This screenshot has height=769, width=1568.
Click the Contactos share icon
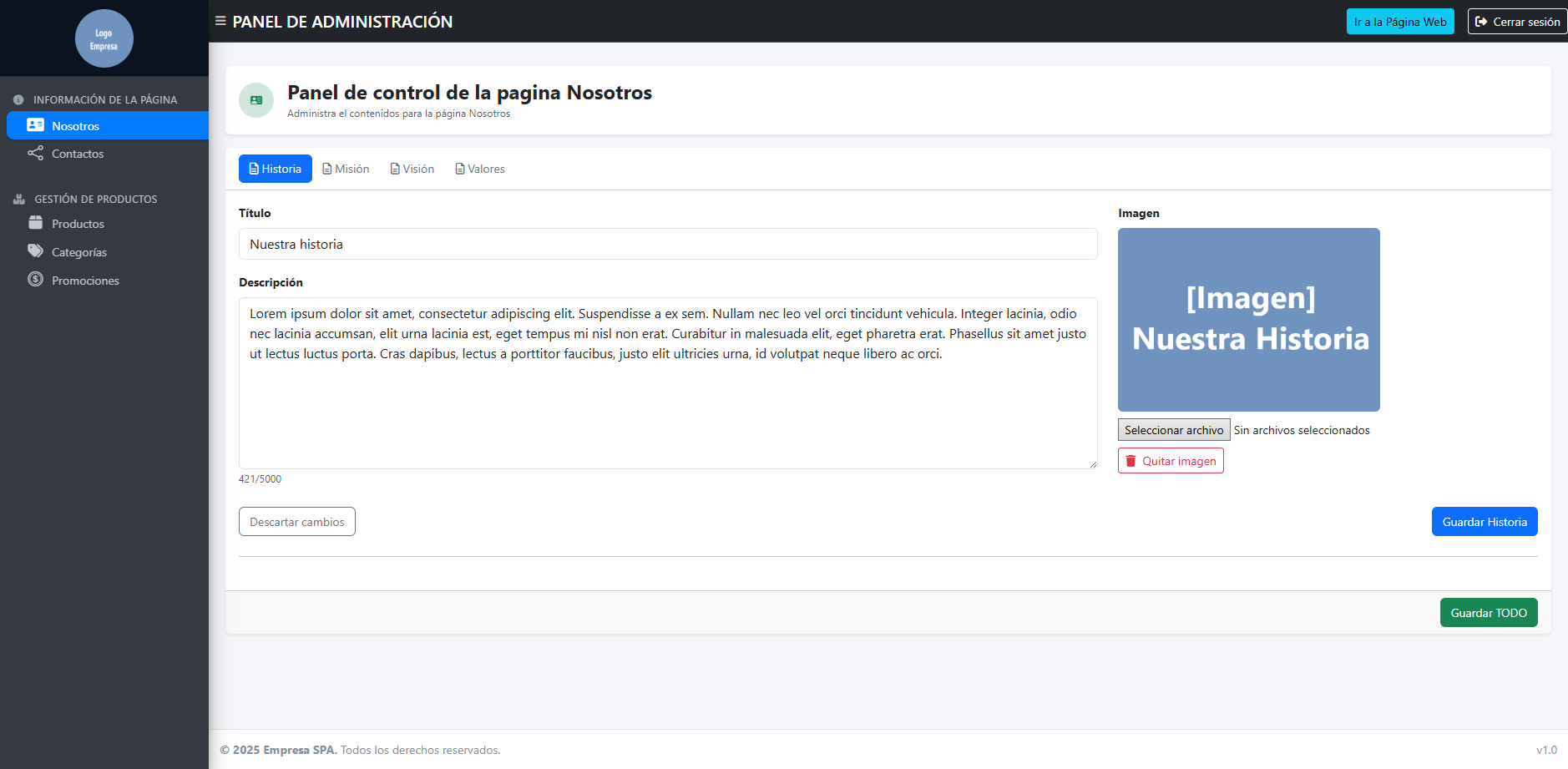(x=34, y=154)
